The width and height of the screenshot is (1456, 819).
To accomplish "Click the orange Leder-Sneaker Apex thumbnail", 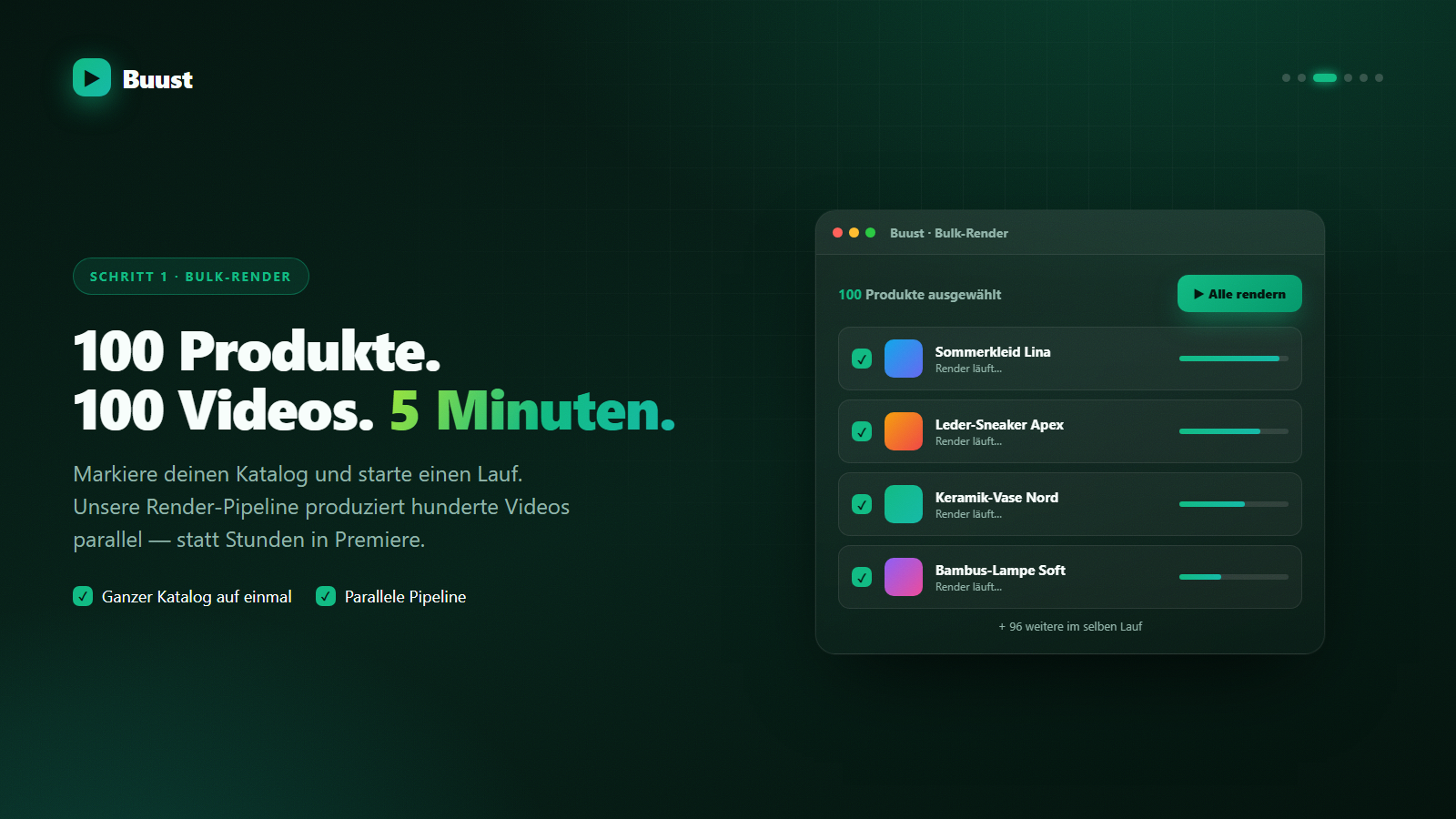I will (x=904, y=431).
